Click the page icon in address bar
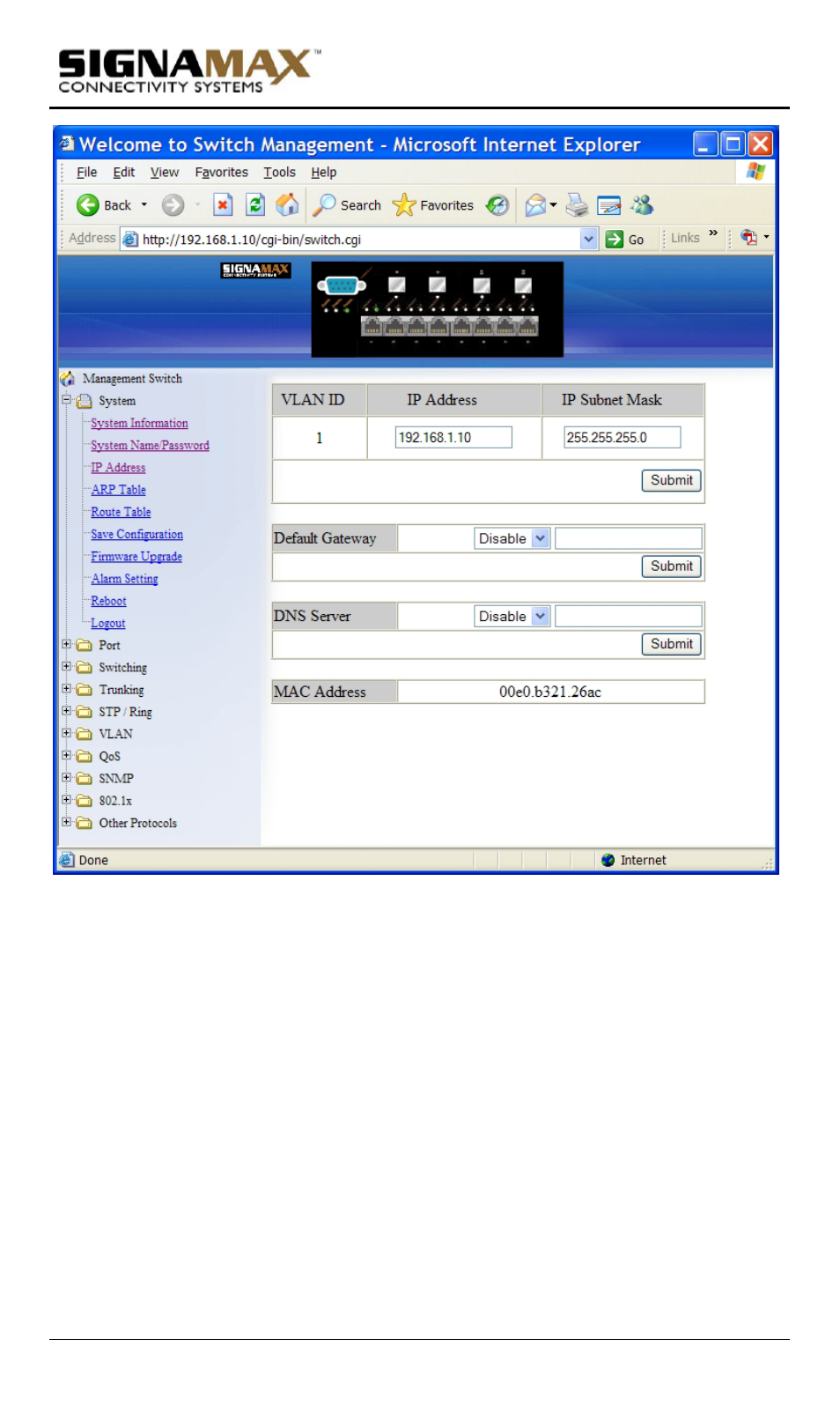This screenshot has height=1414, width=840. [130, 240]
